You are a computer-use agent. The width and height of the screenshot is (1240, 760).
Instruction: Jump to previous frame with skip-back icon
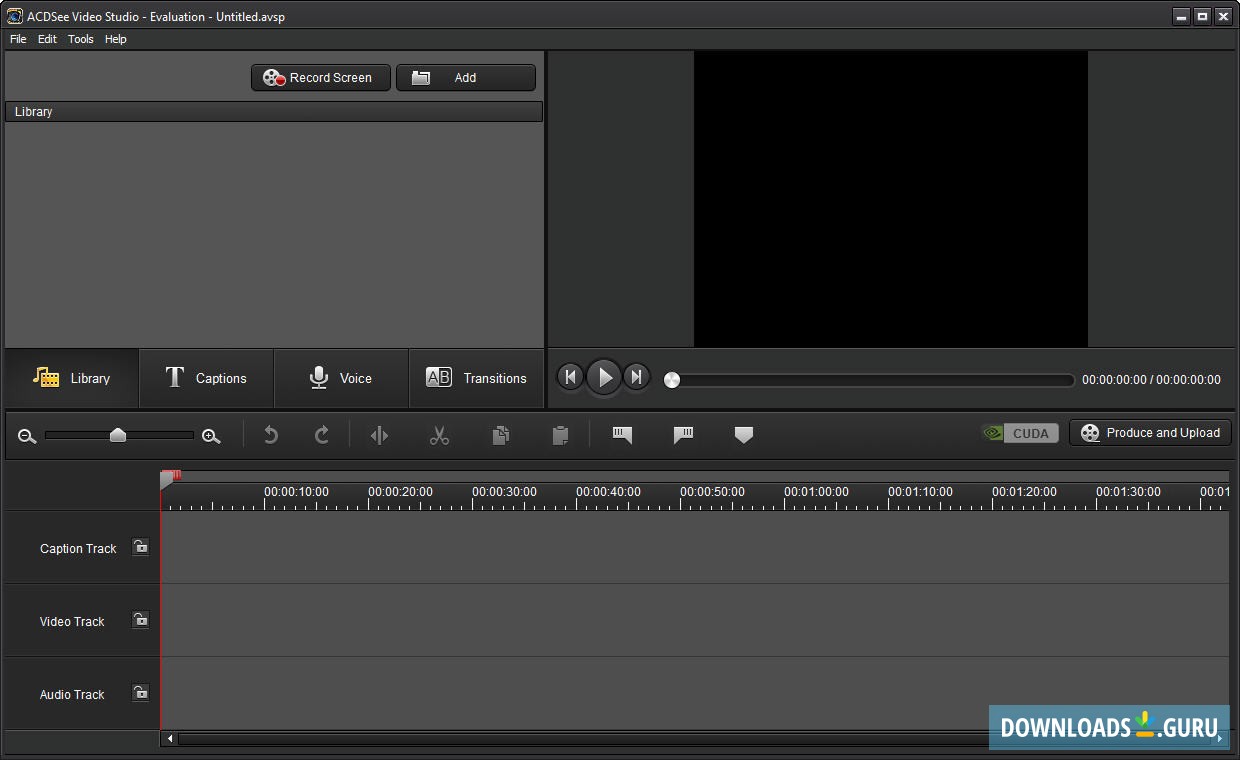pos(570,377)
